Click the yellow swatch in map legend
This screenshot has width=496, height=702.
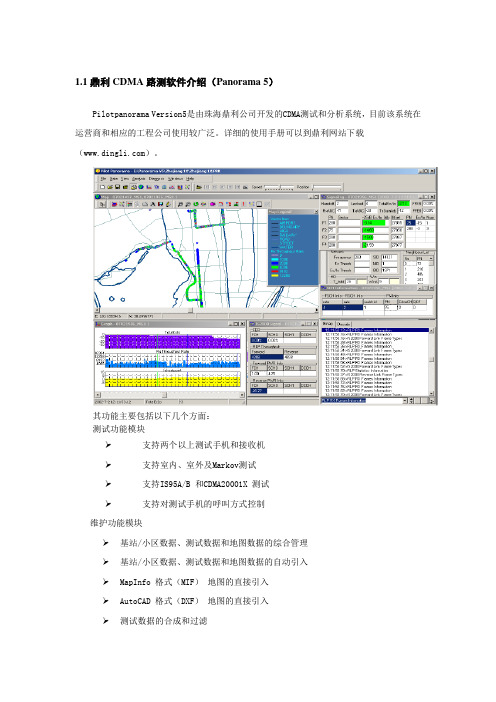(x=275, y=275)
